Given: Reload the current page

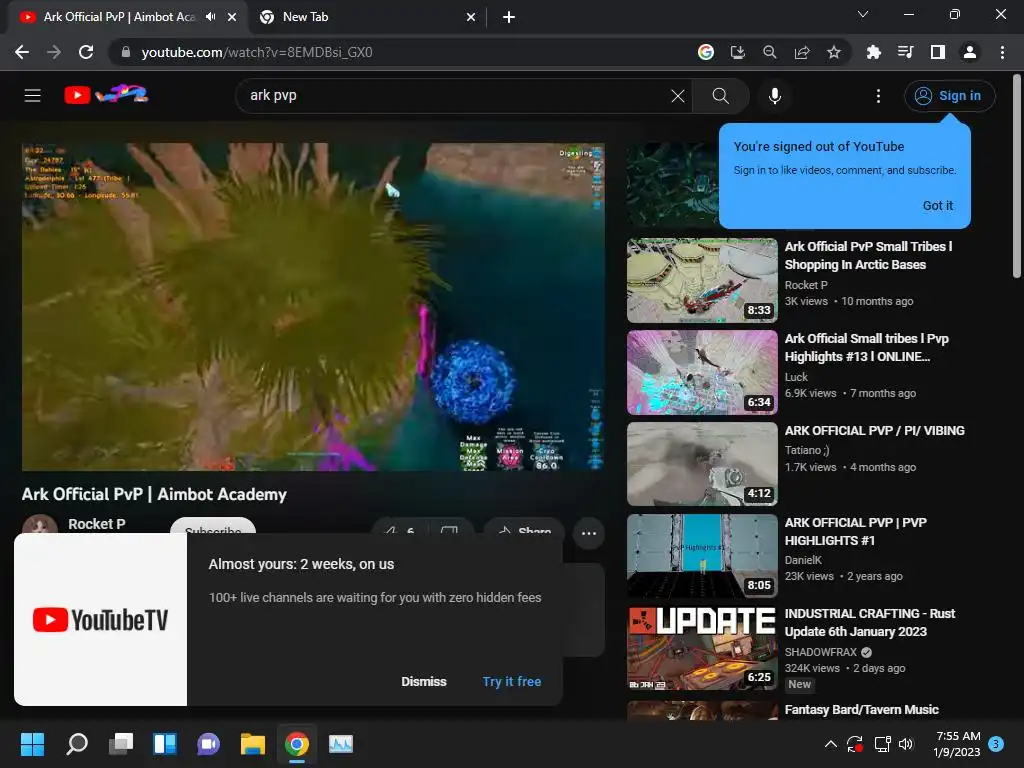Looking at the screenshot, I should click(x=86, y=52).
